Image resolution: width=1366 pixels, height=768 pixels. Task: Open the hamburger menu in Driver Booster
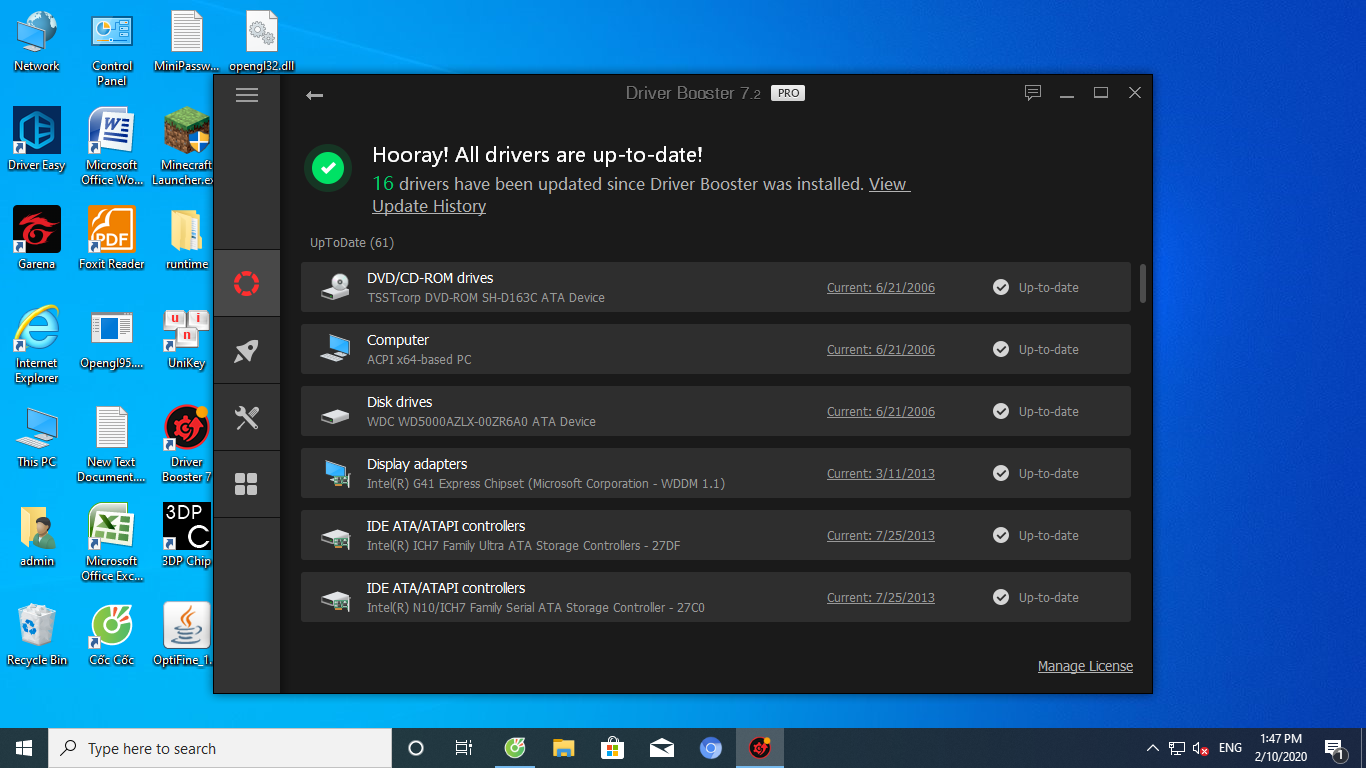[246, 95]
